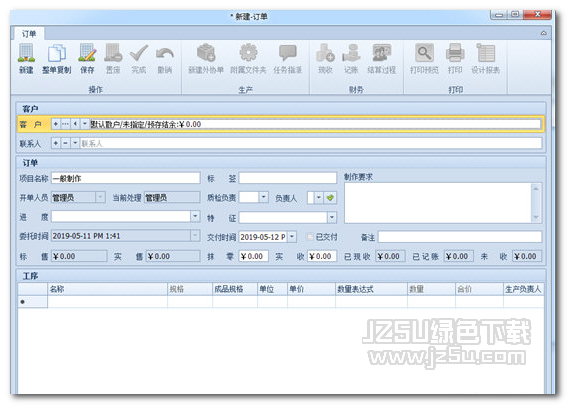The image size is (567, 405).
Task: Click the 规格 column header
Action: click(x=190, y=289)
